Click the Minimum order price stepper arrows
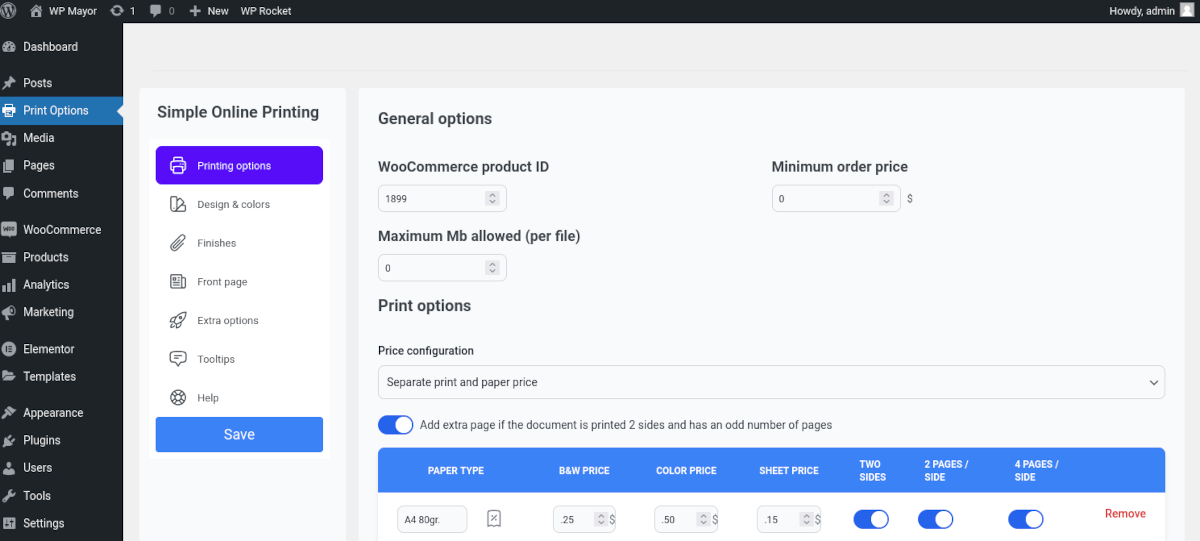The image size is (1200, 541). 886,199
